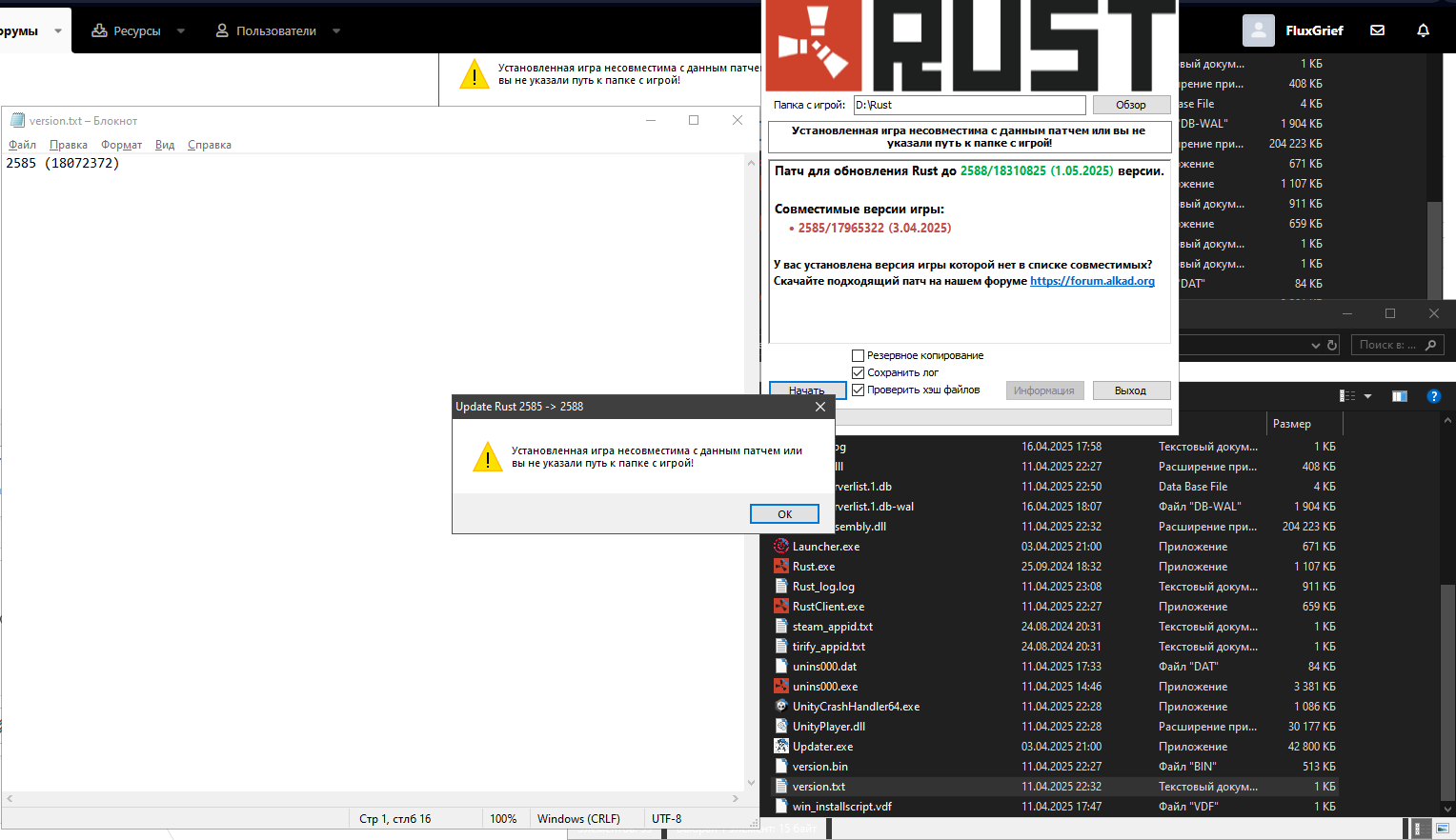The width and height of the screenshot is (1456, 840).
Task: Click the Explorer view layout icon
Action: [x=1347, y=396]
